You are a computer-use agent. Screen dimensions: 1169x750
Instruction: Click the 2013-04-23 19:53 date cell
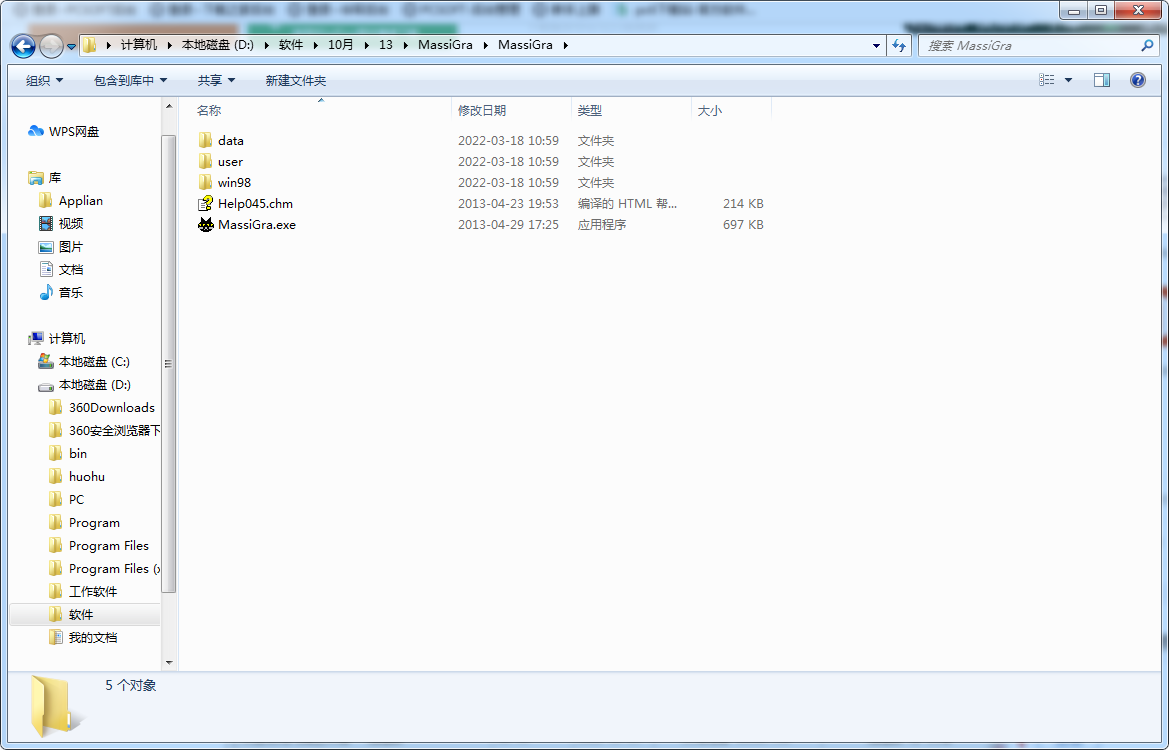(508, 204)
